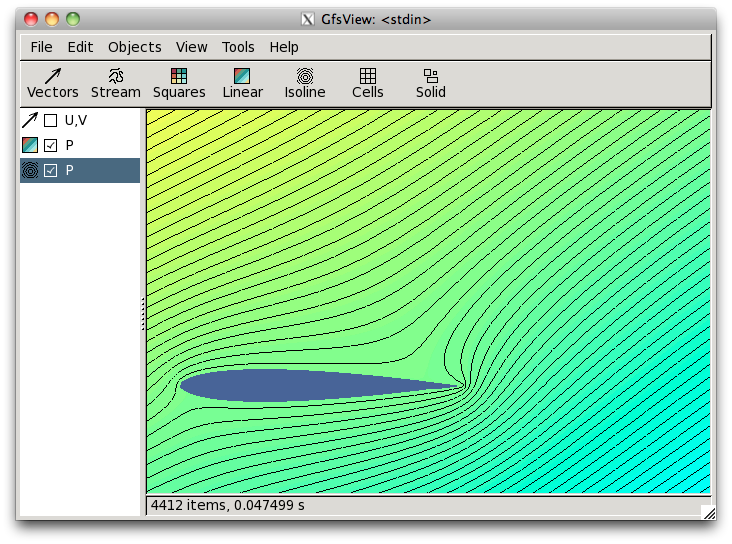Open the View menu

tap(191, 47)
